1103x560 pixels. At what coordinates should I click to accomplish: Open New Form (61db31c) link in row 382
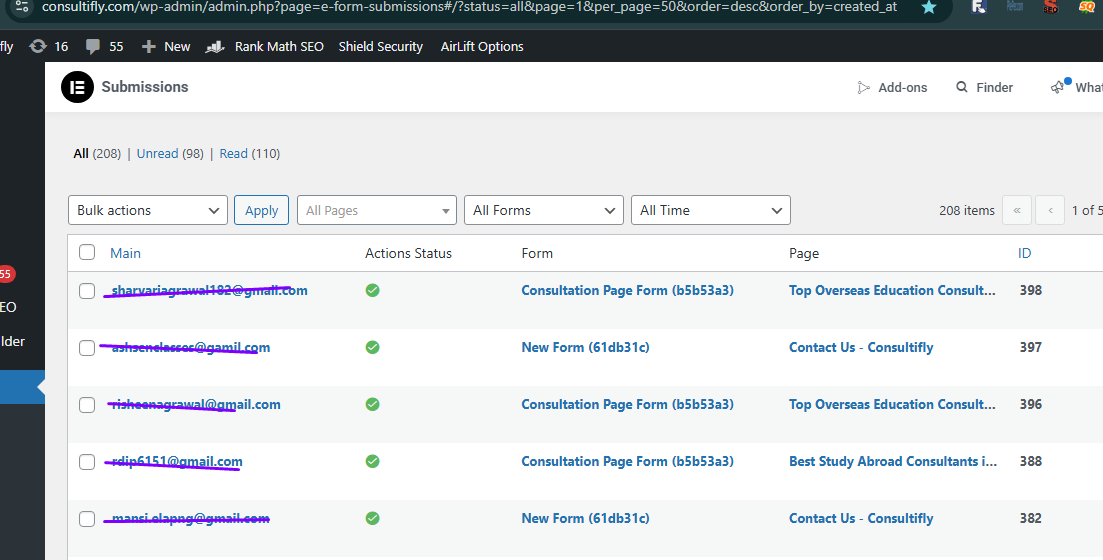tap(585, 518)
